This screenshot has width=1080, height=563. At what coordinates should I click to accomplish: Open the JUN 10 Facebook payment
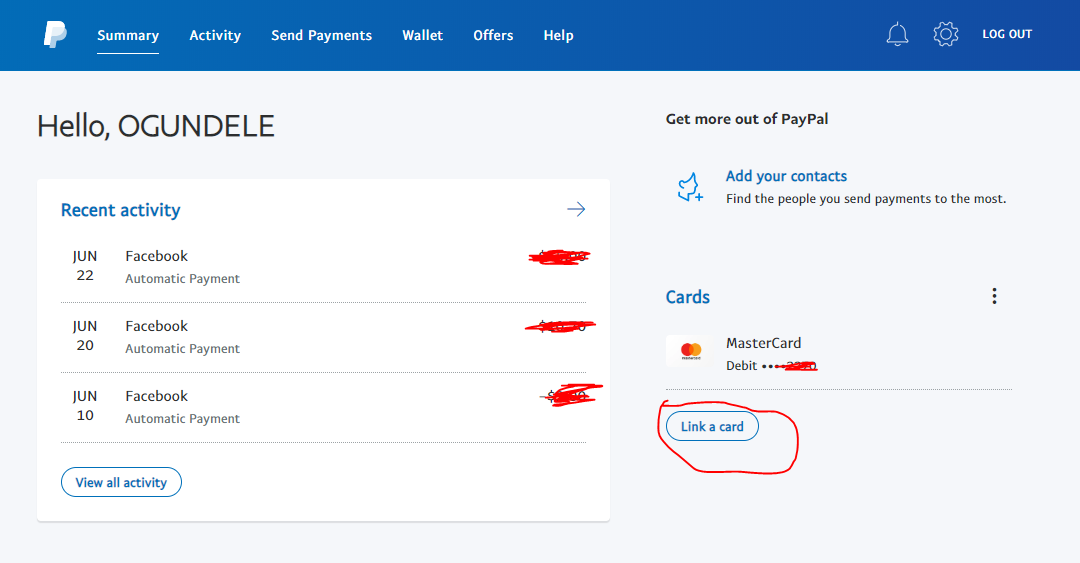(x=324, y=407)
